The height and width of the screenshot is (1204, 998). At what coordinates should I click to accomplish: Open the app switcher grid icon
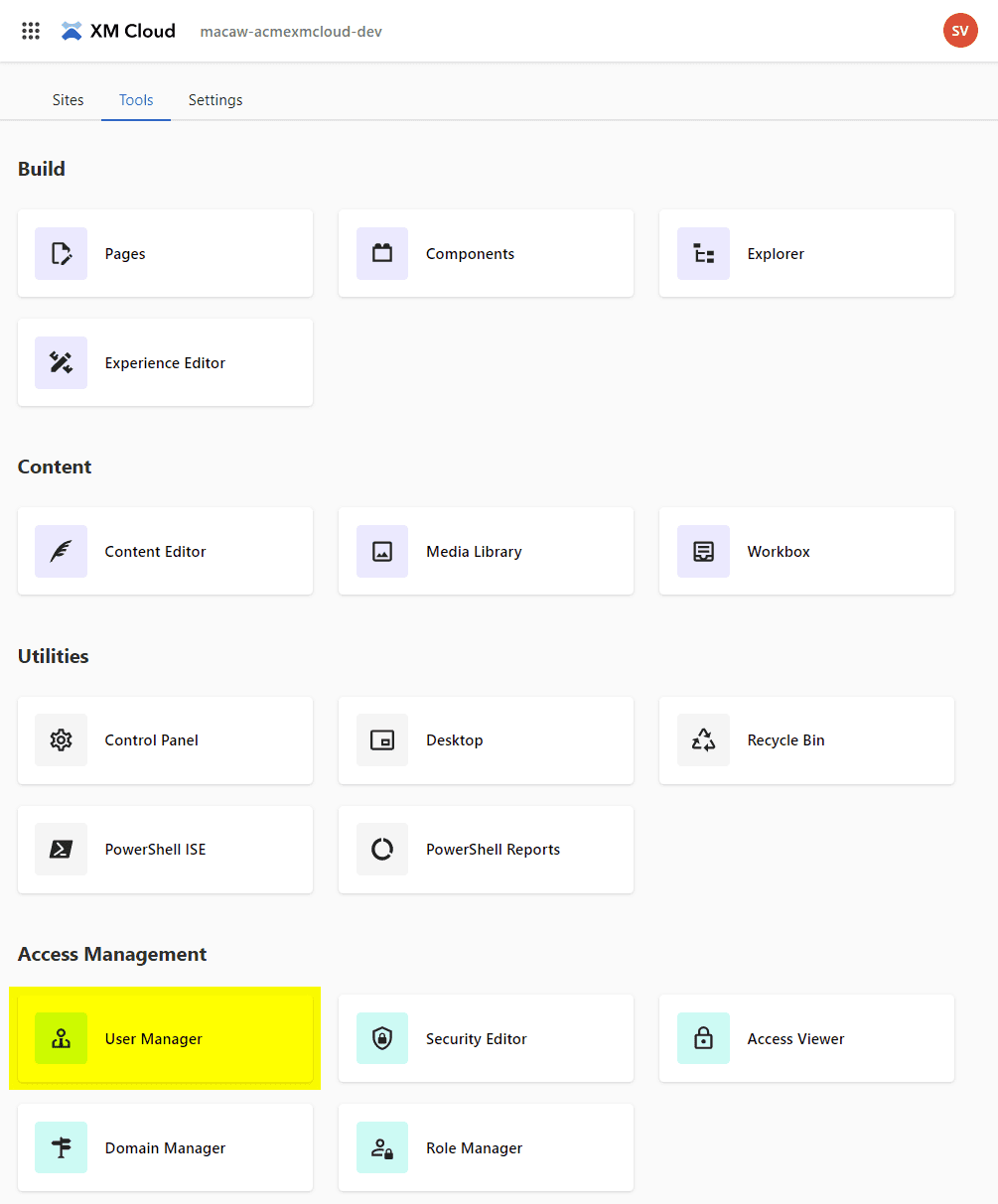[x=31, y=31]
